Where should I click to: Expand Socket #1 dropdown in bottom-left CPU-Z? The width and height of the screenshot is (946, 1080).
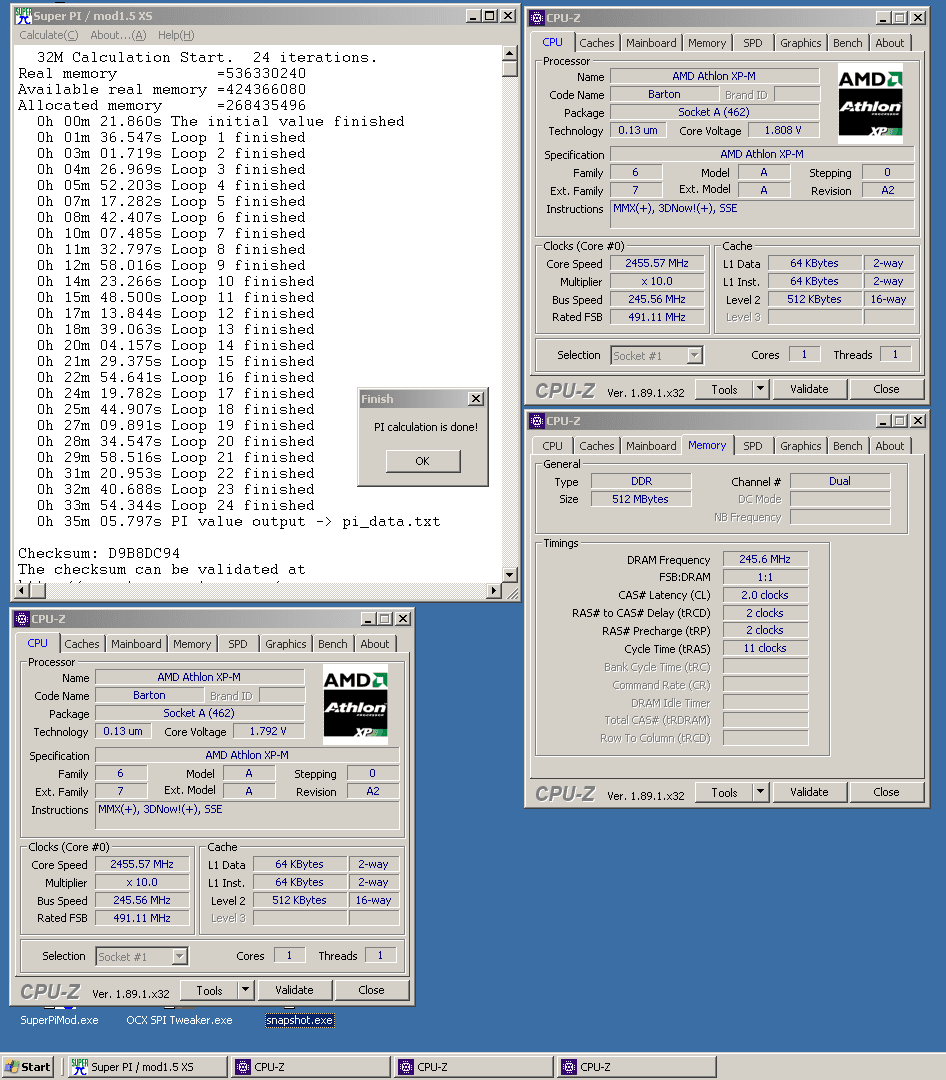point(180,956)
